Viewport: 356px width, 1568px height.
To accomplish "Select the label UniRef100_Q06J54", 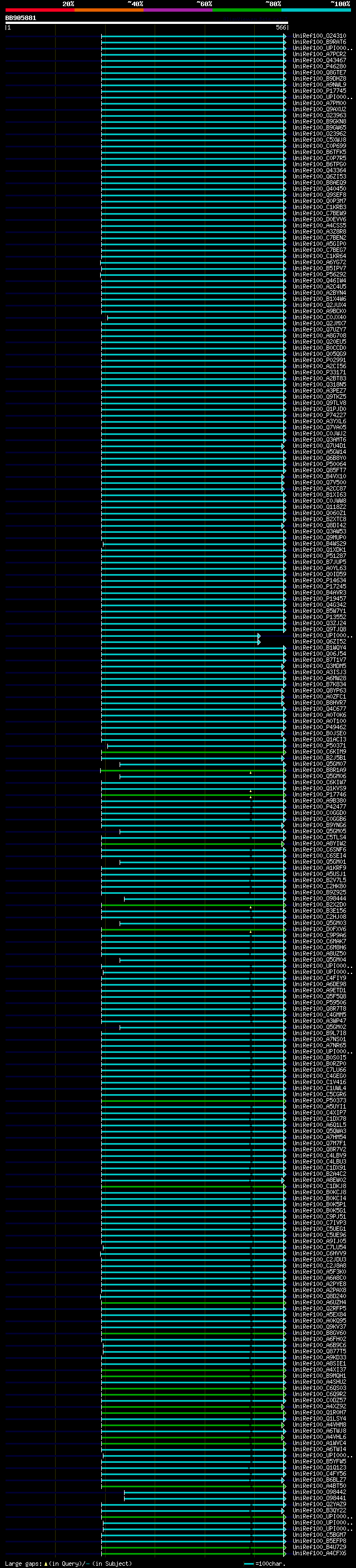I will tap(319, 654).
